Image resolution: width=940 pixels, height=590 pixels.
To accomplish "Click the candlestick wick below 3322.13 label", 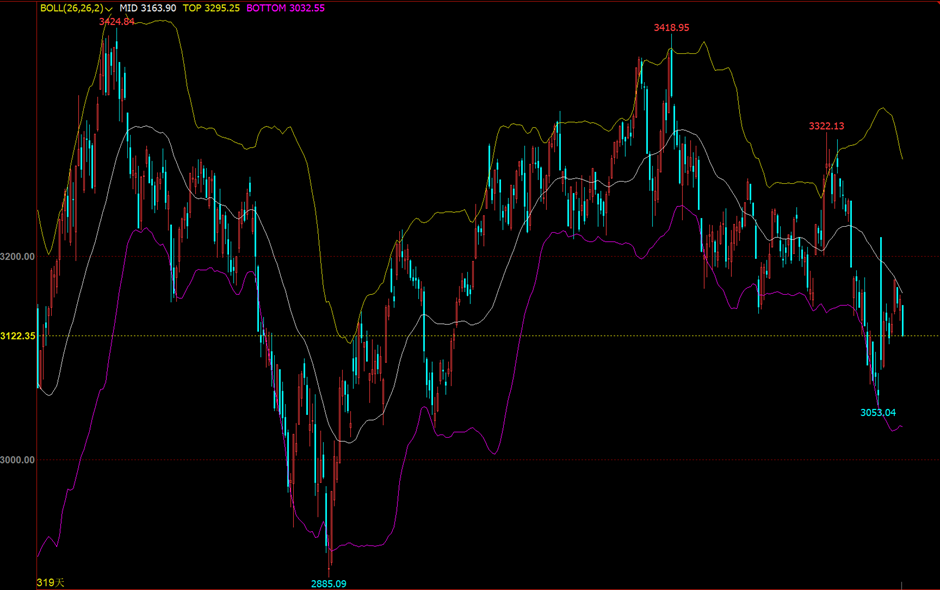I will click(827, 160).
